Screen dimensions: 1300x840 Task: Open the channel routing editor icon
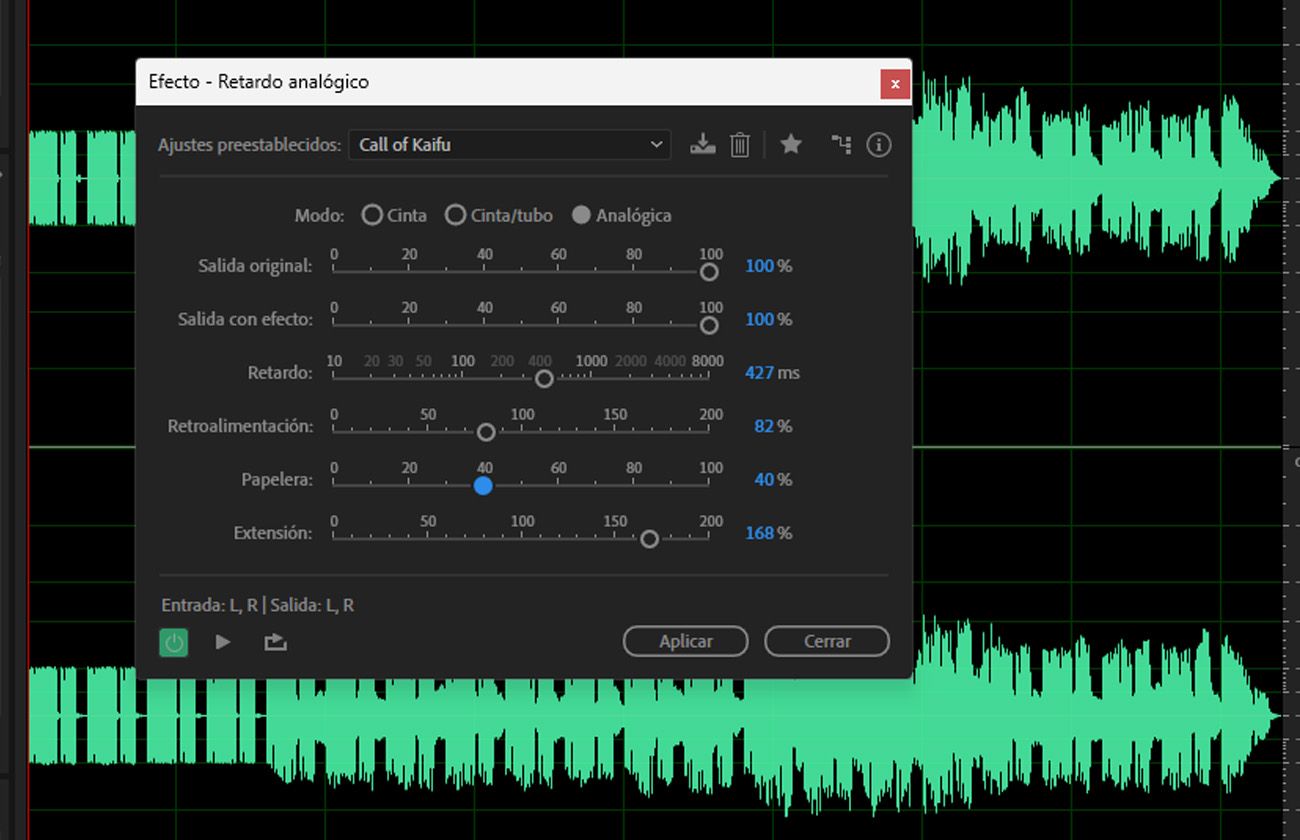pyautogui.click(x=842, y=144)
